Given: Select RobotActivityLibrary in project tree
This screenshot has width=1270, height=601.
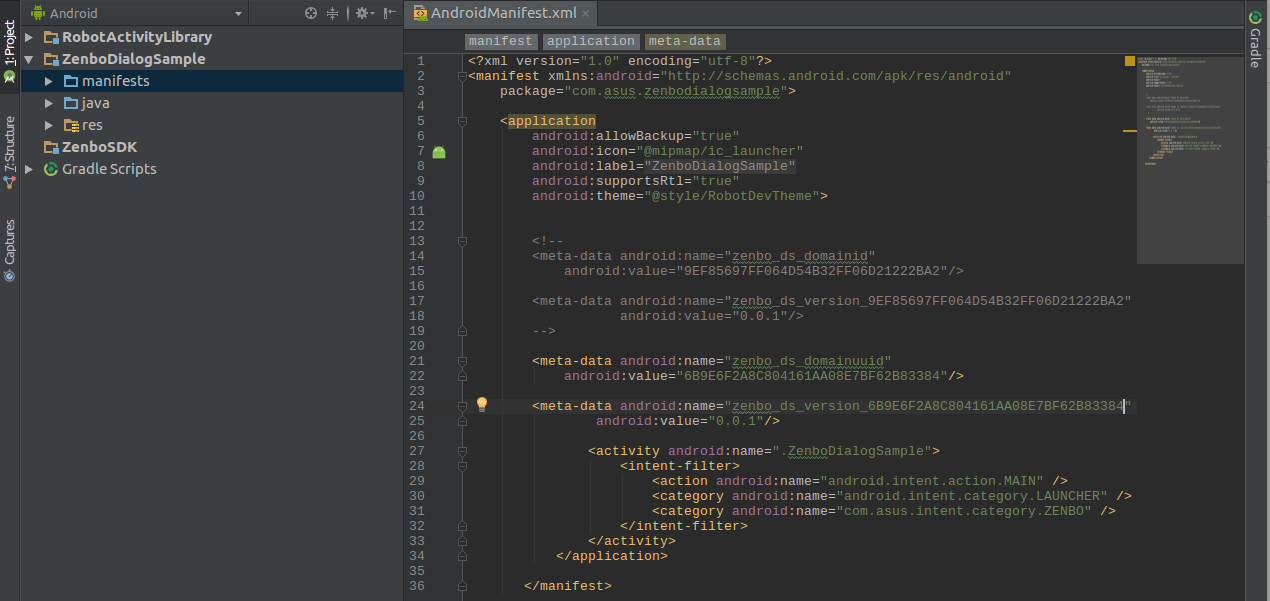Looking at the screenshot, I should (x=211, y=37).
